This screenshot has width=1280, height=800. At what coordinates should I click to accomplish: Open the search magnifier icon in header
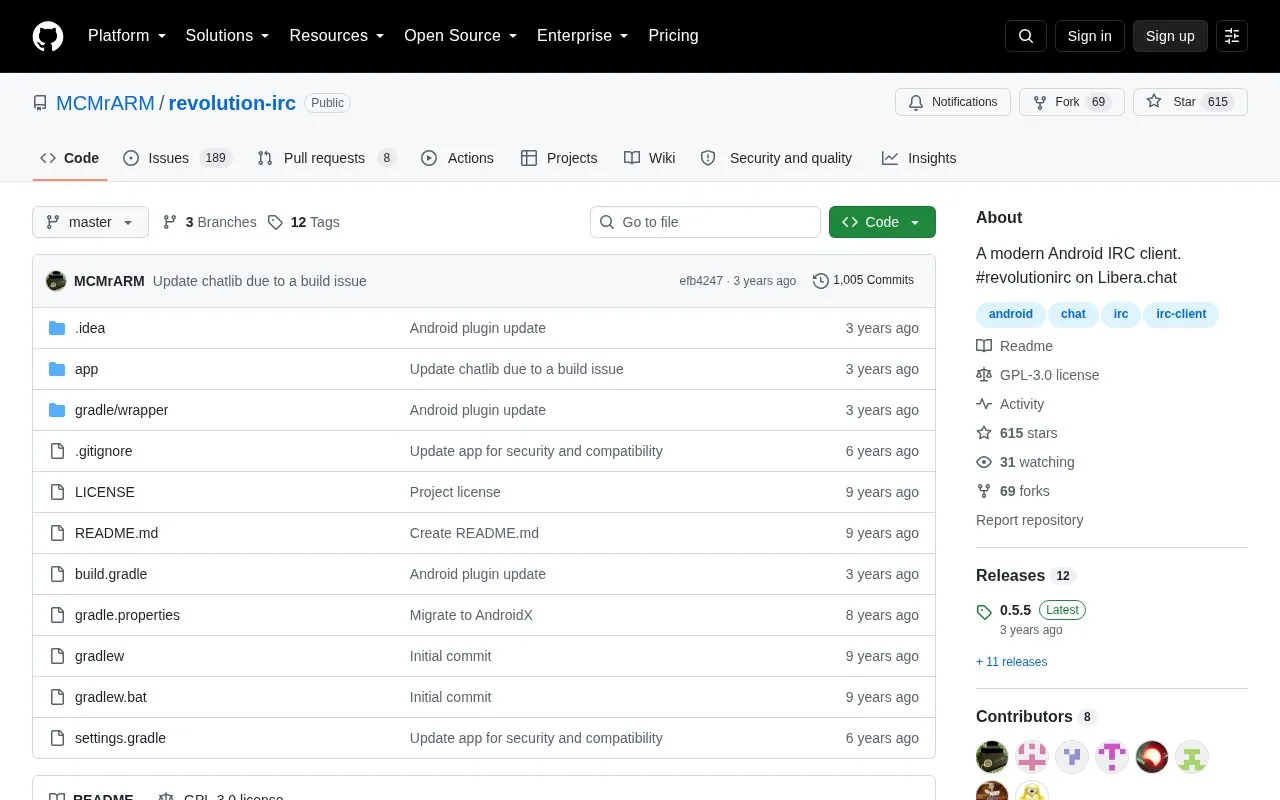(1026, 36)
